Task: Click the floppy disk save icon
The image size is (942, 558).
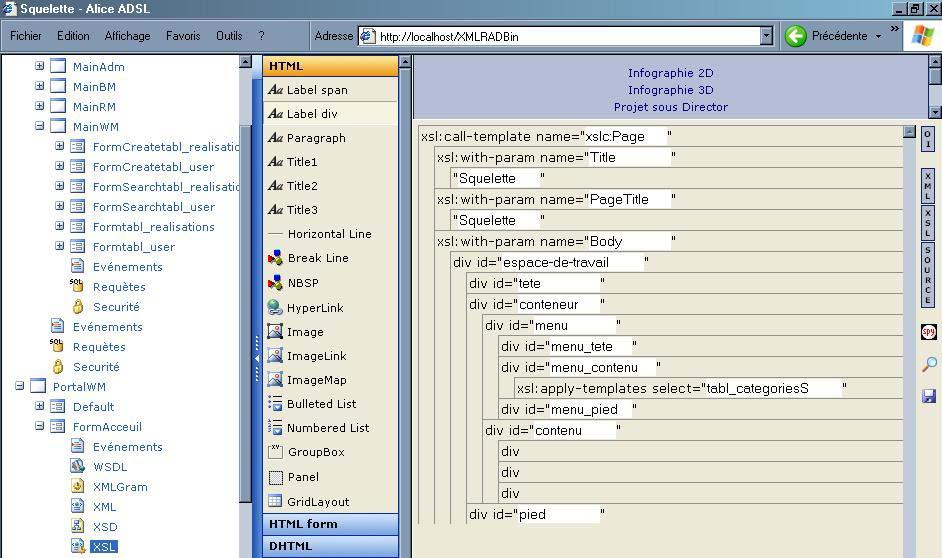Action: pos(928,397)
